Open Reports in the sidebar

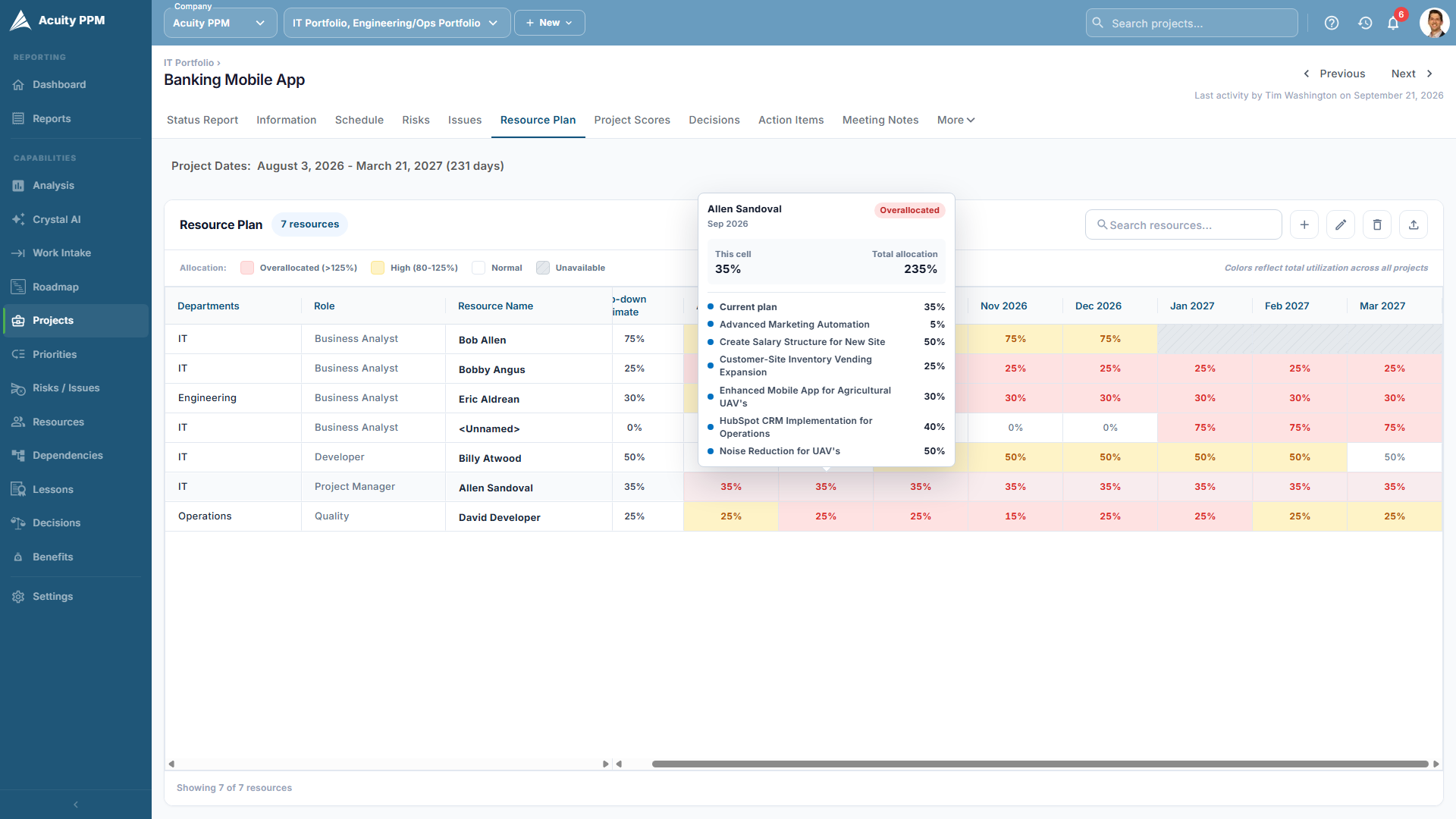click(x=76, y=119)
